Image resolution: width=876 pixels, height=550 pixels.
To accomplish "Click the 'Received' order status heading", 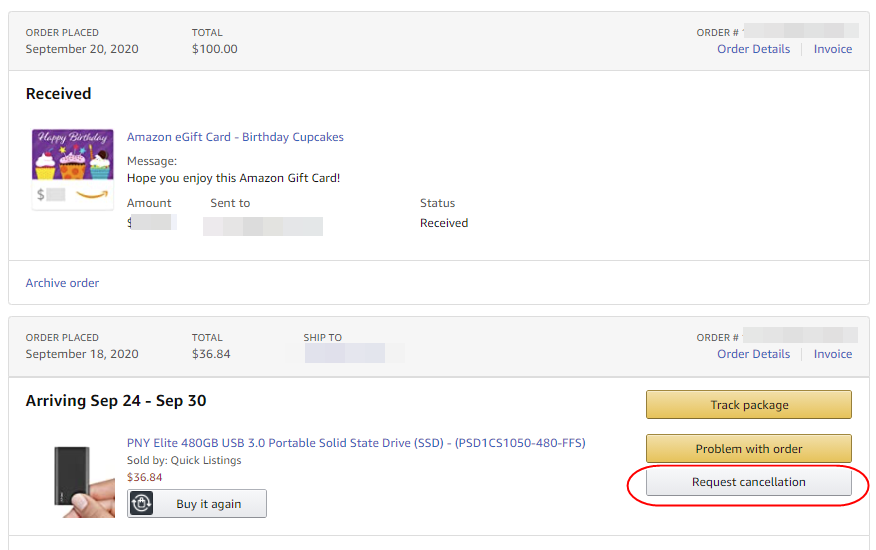I will (58, 93).
